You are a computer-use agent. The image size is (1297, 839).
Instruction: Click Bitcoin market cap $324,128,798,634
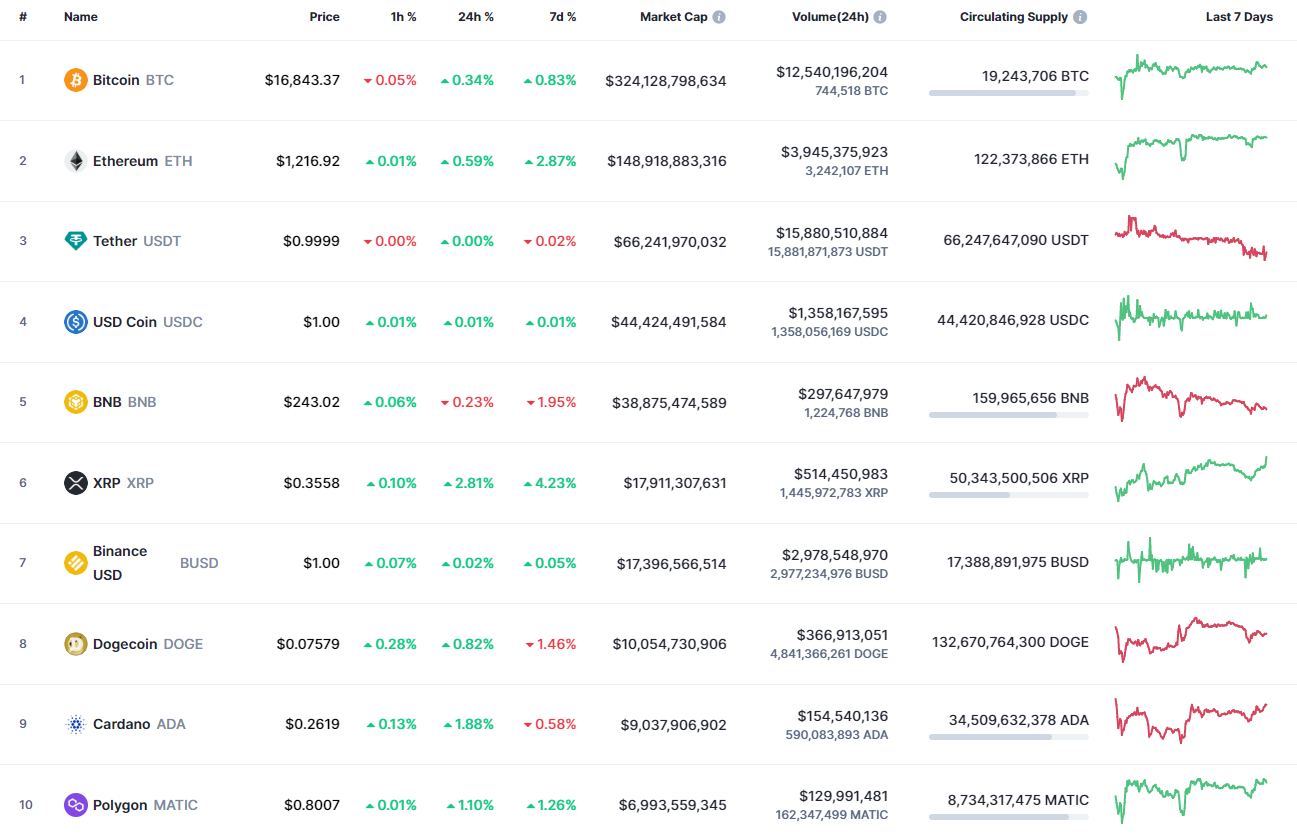click(666, 80)
